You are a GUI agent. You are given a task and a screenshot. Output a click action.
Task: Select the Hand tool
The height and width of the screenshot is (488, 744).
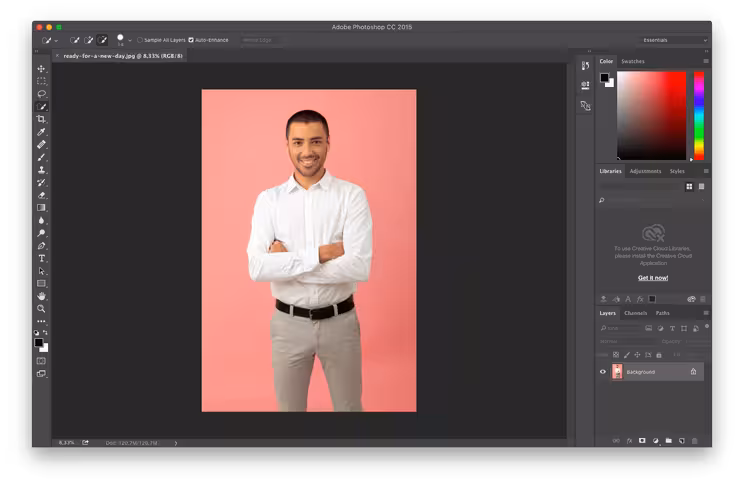[41, 296]
